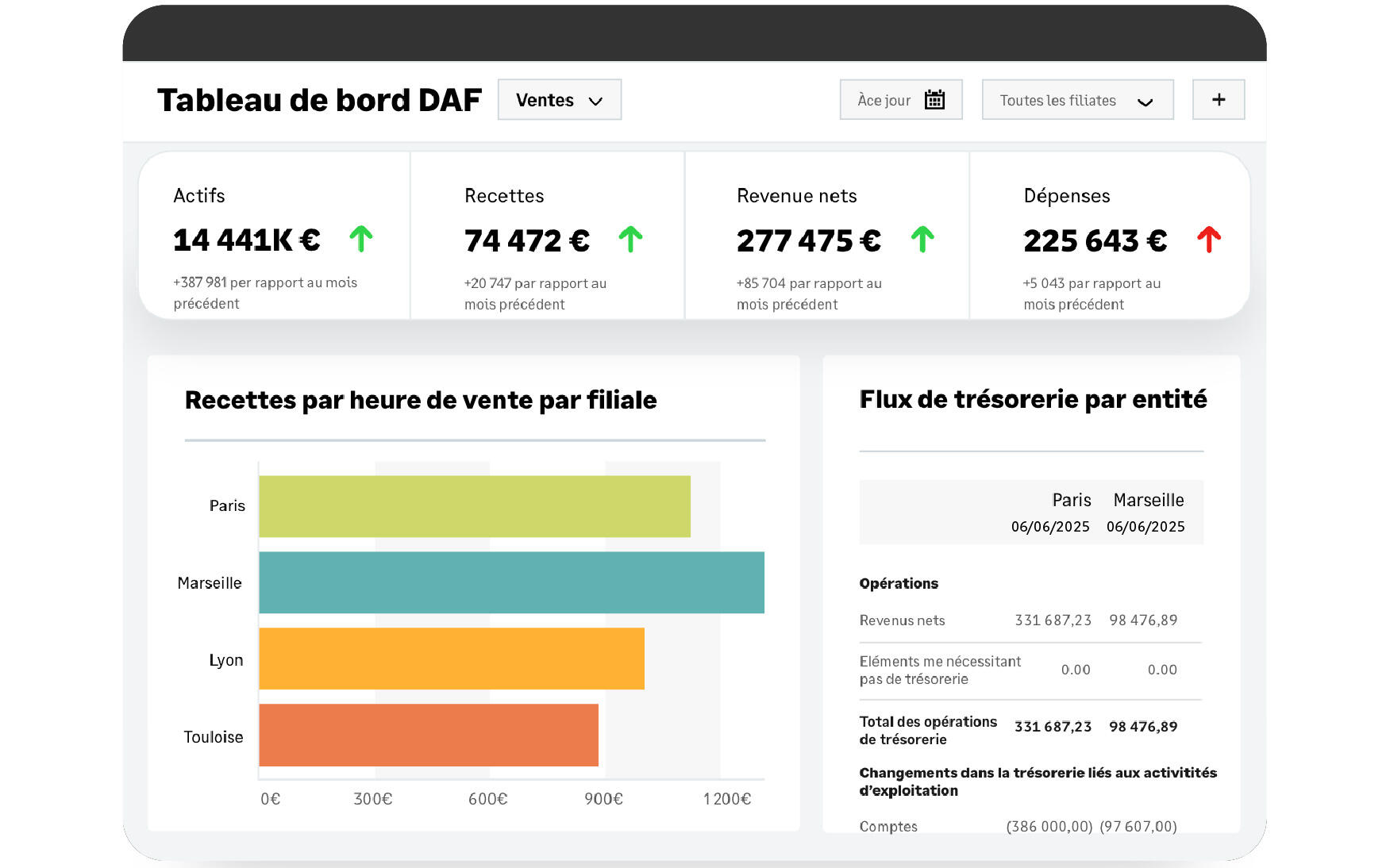Click the Paris column header in treasury table
1390x868 pixels.
(1071, 500)
